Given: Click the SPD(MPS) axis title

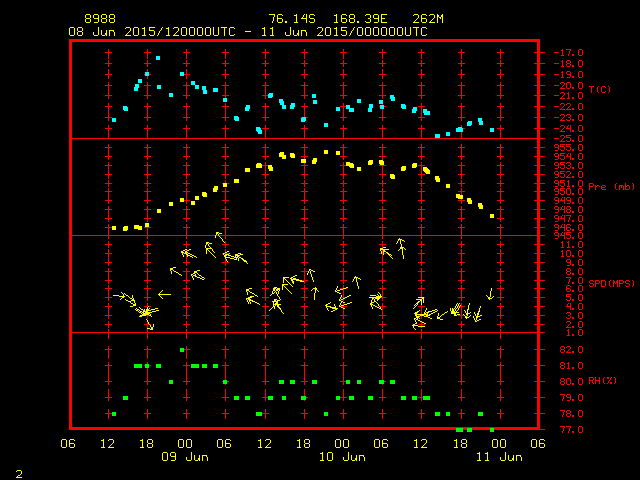Looking at the screenshot, I should pos(611,283).
